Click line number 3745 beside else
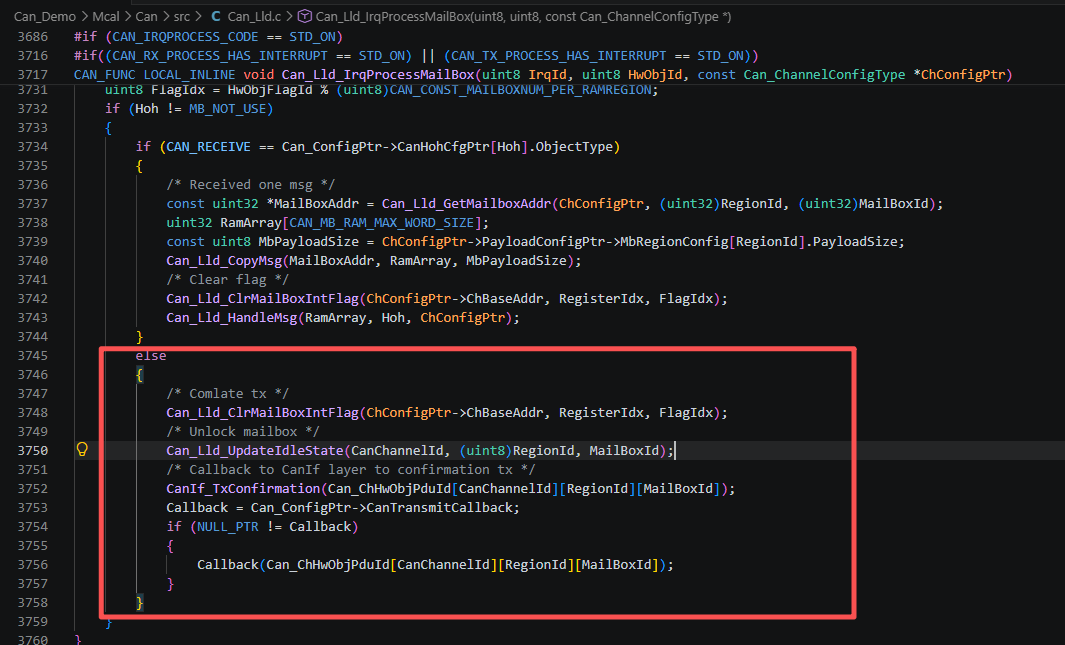The width and height of the screenshot is (1065, 645). click(33, 355)
